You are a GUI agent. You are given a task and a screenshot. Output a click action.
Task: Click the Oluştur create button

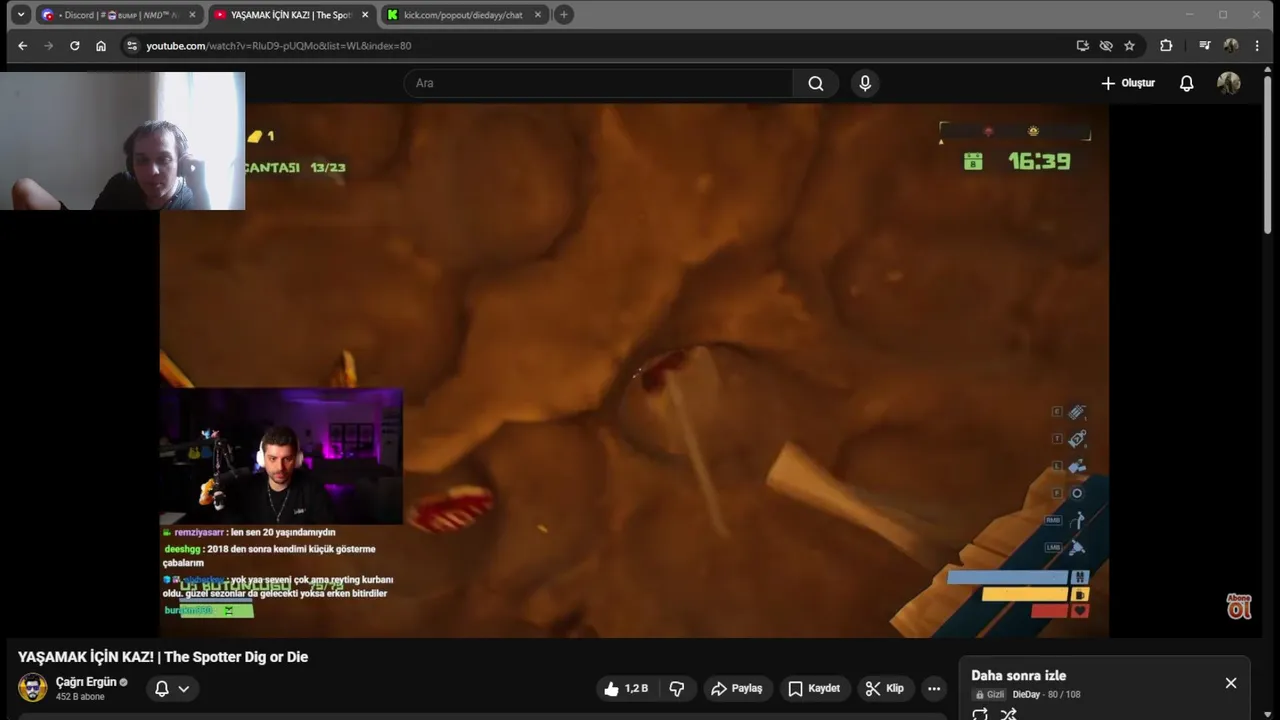point(1127,83)
